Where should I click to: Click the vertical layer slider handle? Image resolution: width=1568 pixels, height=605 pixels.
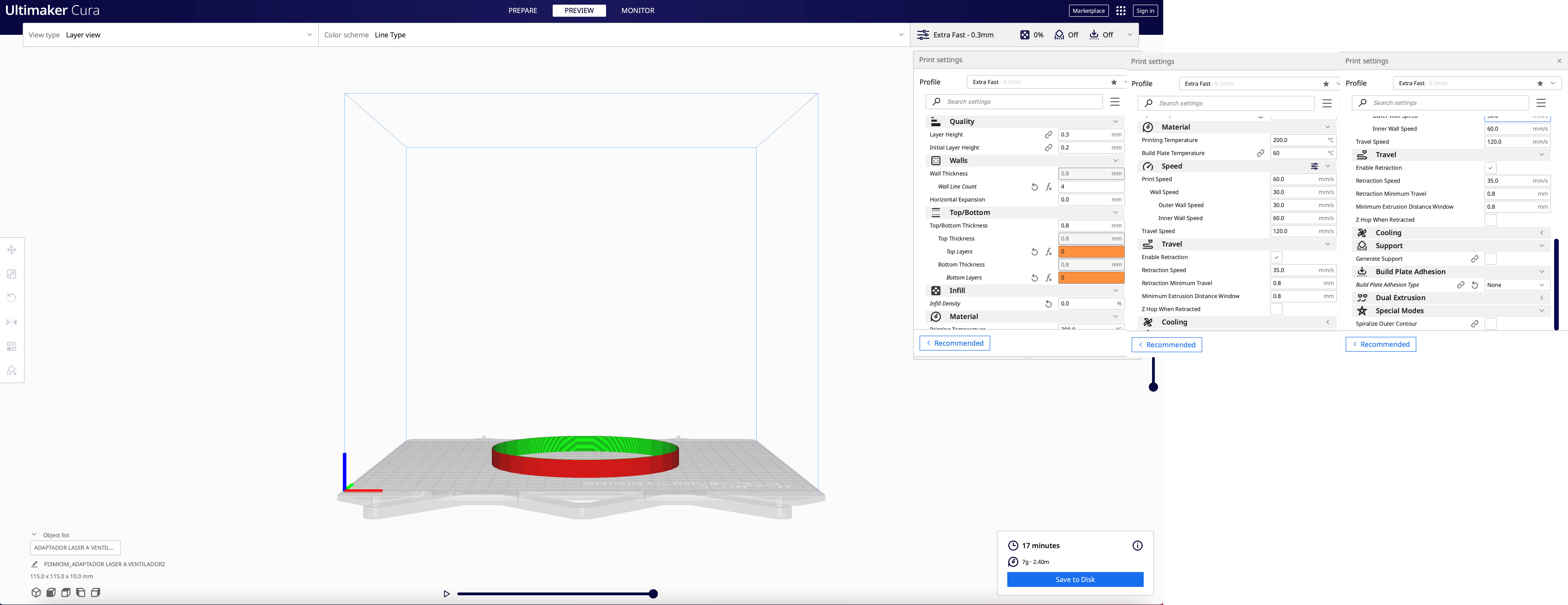pyautogui.click(x=1153, y=387)
